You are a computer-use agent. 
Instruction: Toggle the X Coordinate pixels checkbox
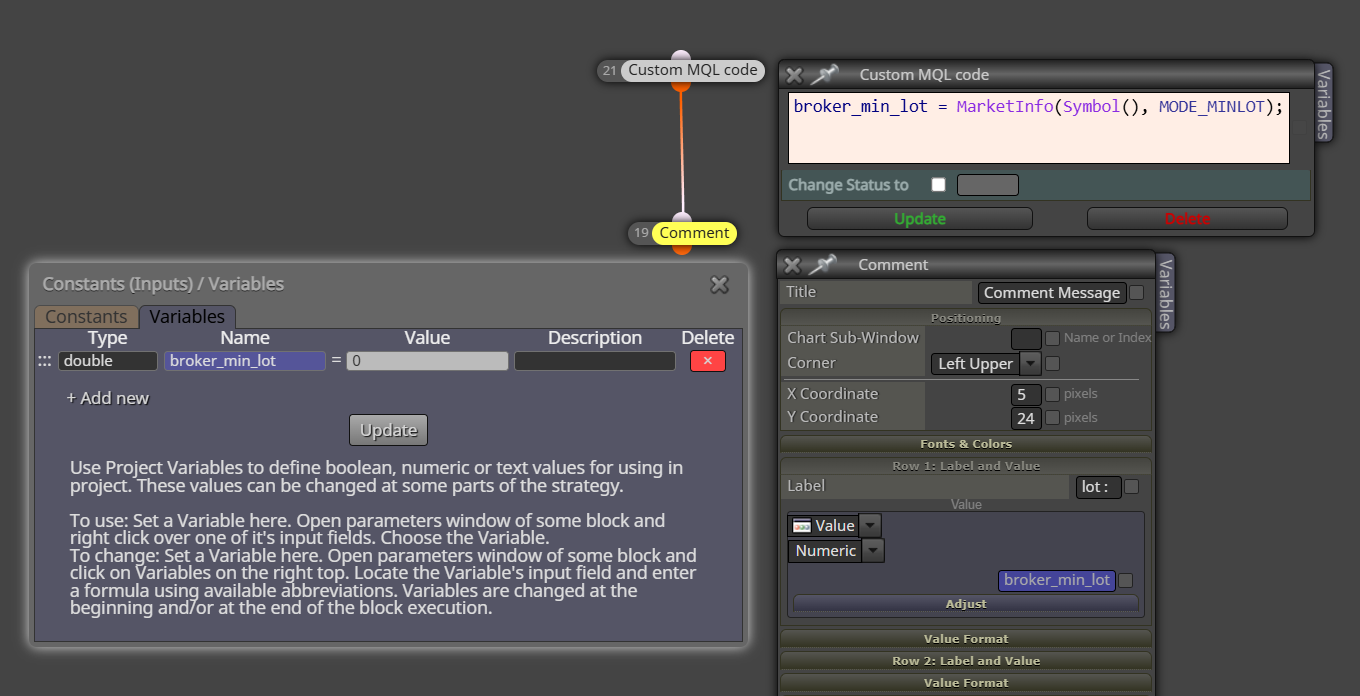(1052, 394)
